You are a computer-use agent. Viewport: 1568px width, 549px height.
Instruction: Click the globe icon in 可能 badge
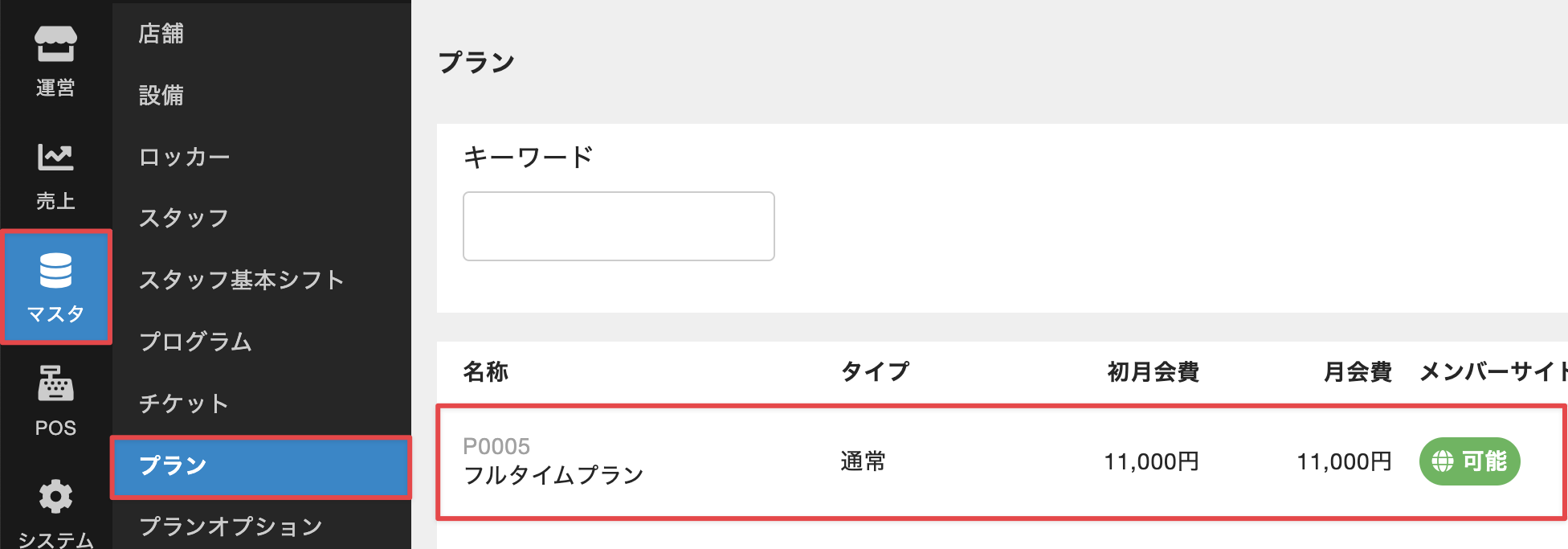[x=1443, y=461]
